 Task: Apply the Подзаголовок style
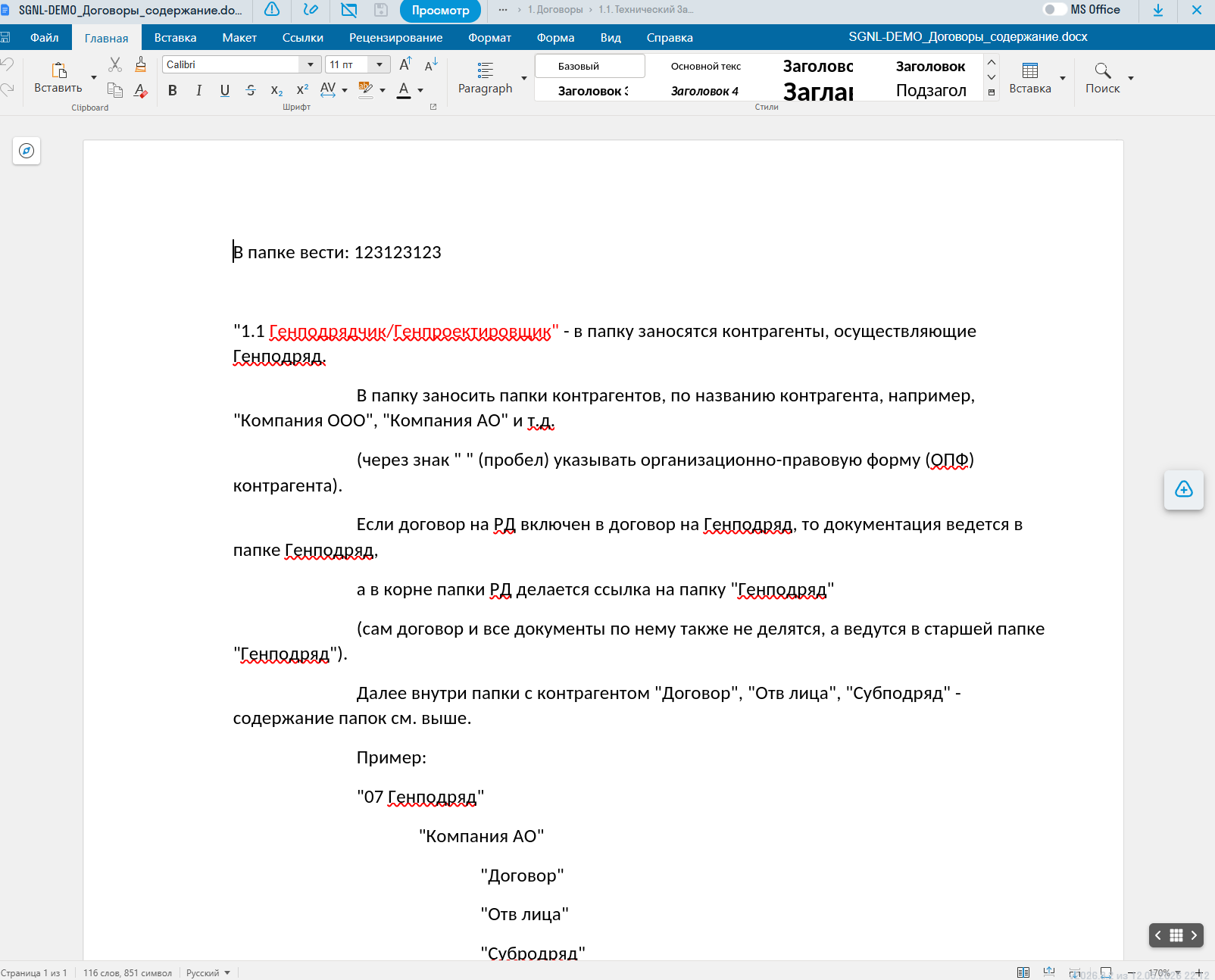[931, 91]
